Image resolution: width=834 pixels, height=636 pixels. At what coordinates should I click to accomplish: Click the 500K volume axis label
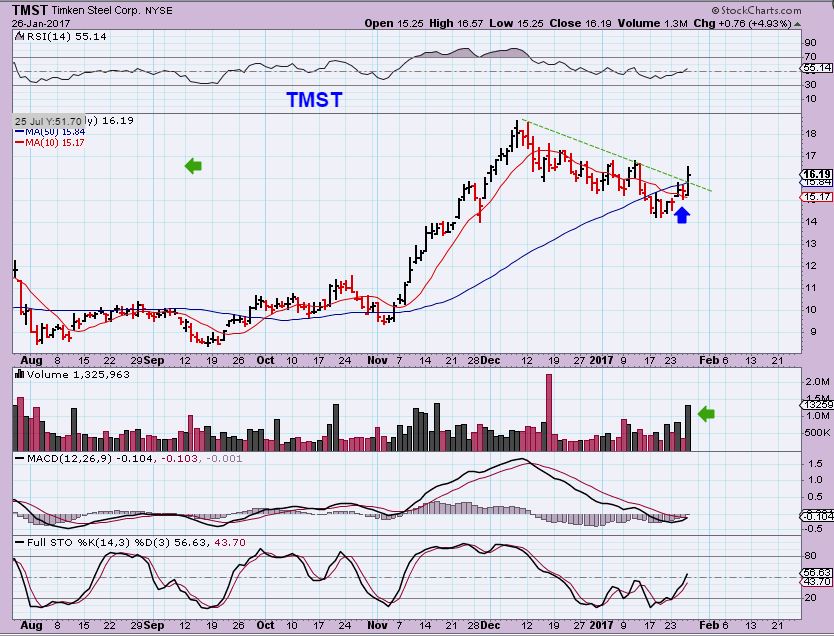click(x=817, y=432)
